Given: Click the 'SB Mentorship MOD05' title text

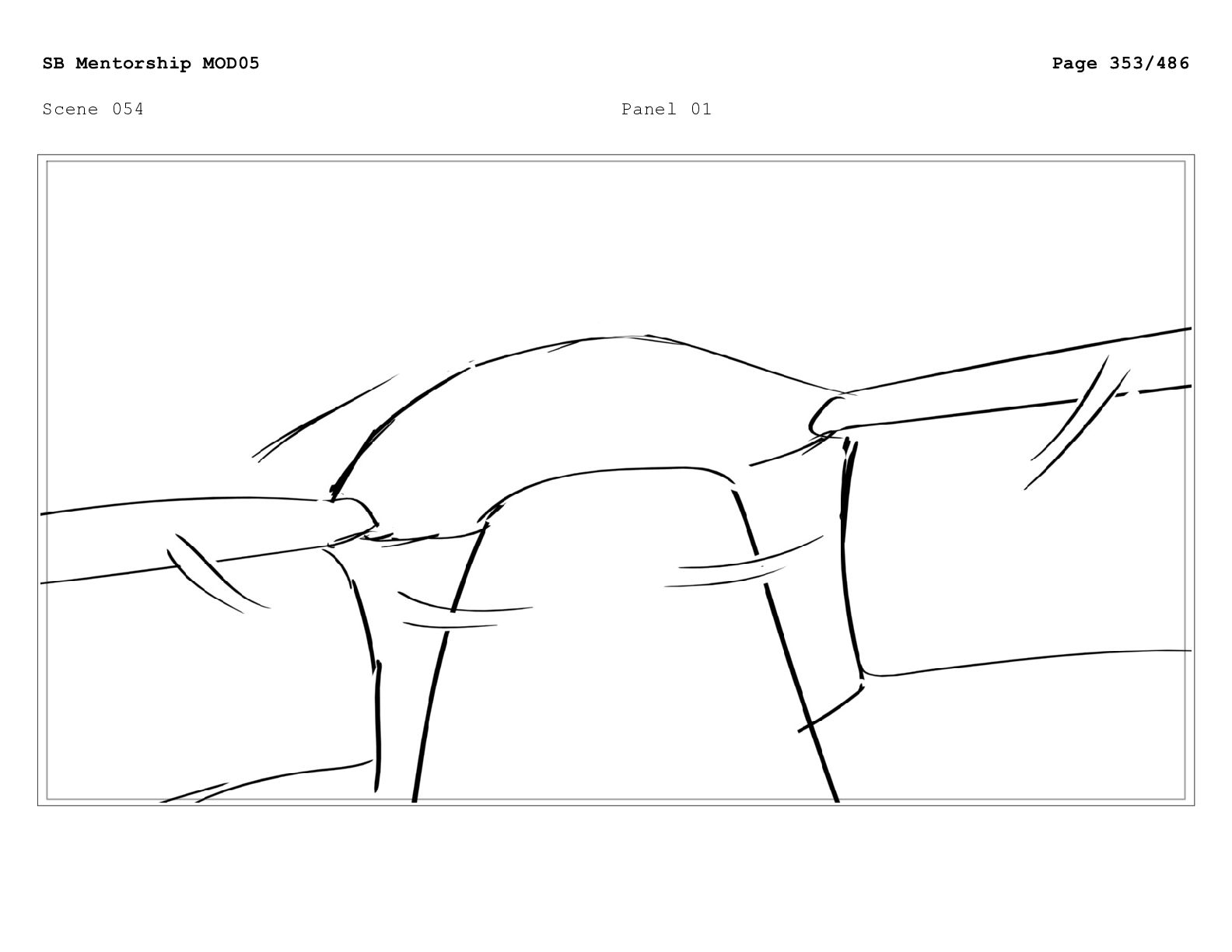Looking at the screenshot, I should pyautogui.click(x=151, y=63).
